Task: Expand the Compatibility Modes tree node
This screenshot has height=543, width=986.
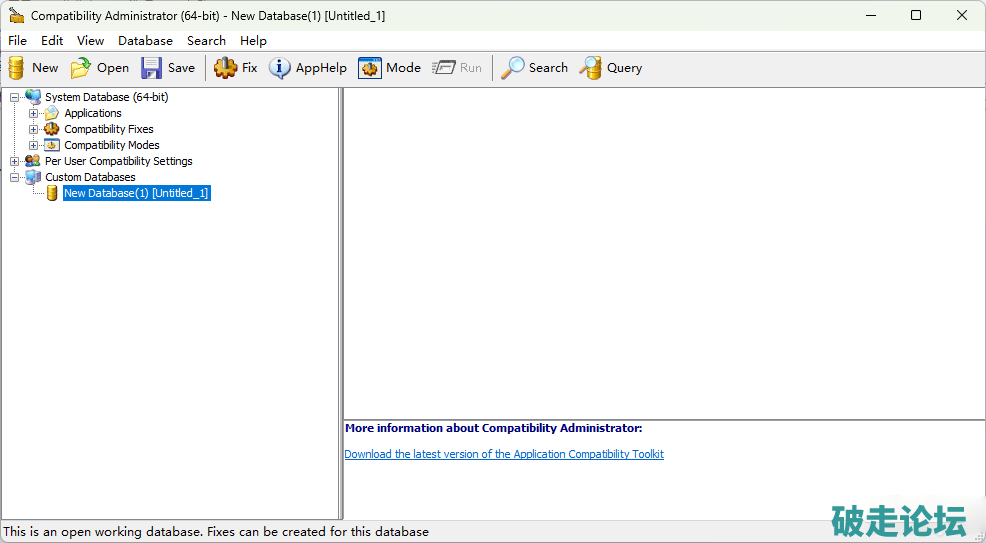Action: (x=33, y=146)
